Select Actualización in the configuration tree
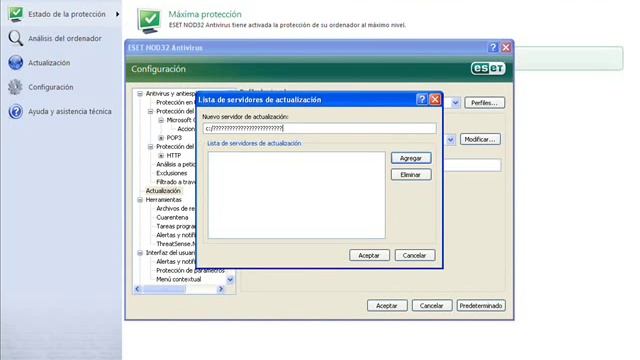This screenshot has width=640, height=360. [163, 191]
